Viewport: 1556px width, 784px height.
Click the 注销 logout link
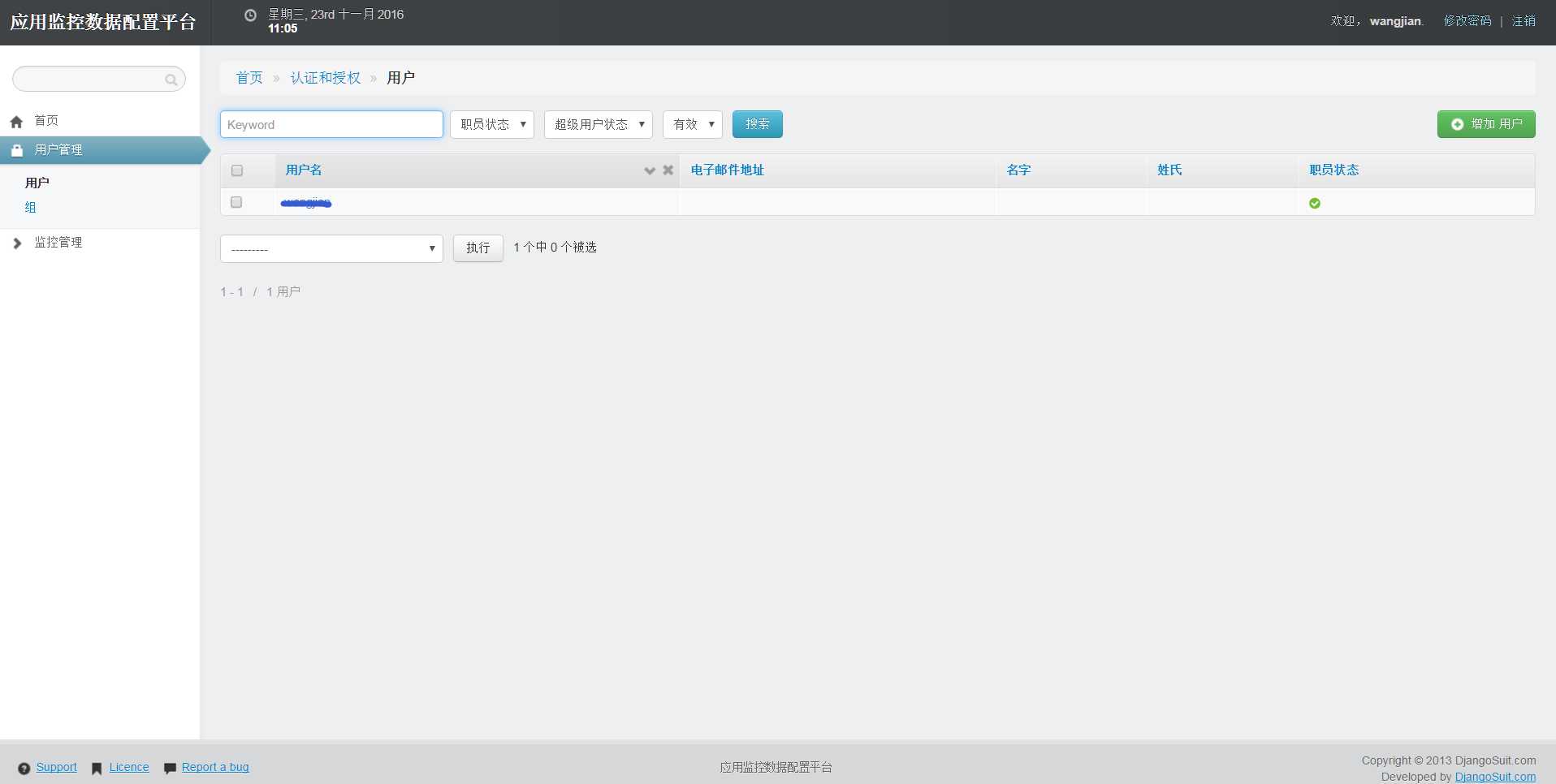click(x=1524, y=21)
